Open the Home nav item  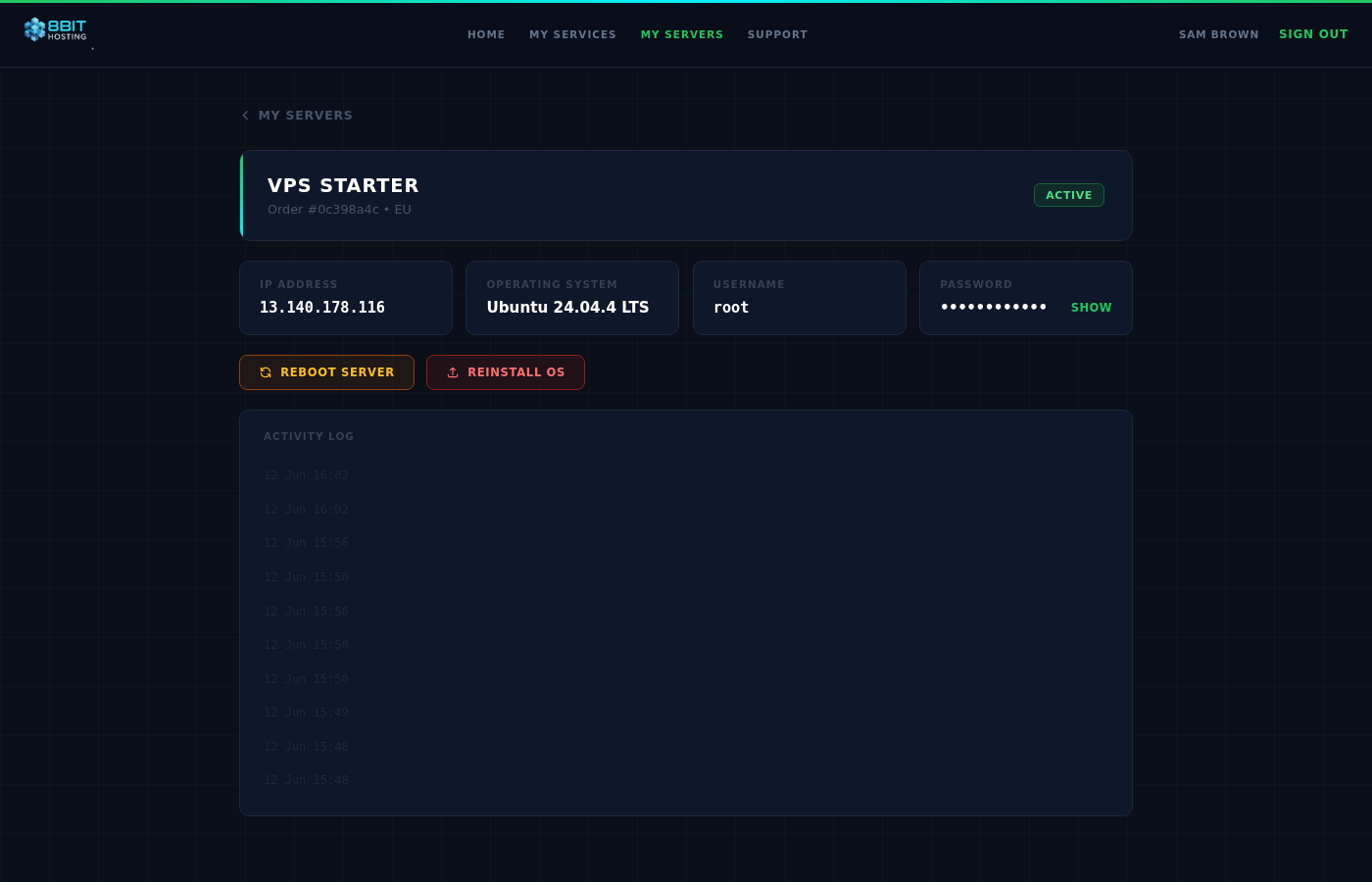pyautogui.click(x=486, y=34)
